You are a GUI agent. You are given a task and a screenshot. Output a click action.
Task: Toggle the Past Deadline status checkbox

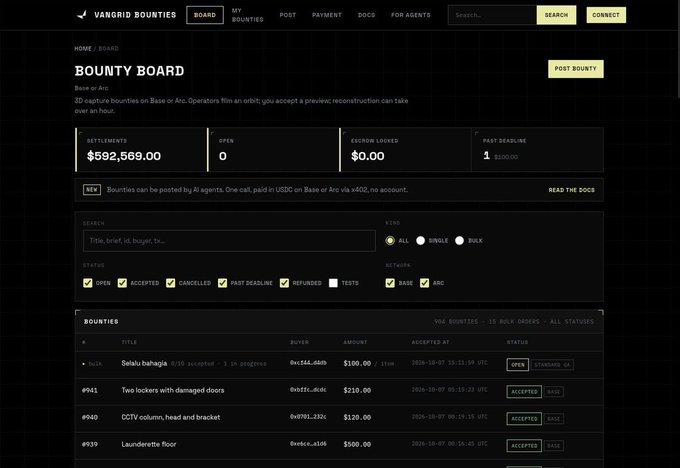222,283
